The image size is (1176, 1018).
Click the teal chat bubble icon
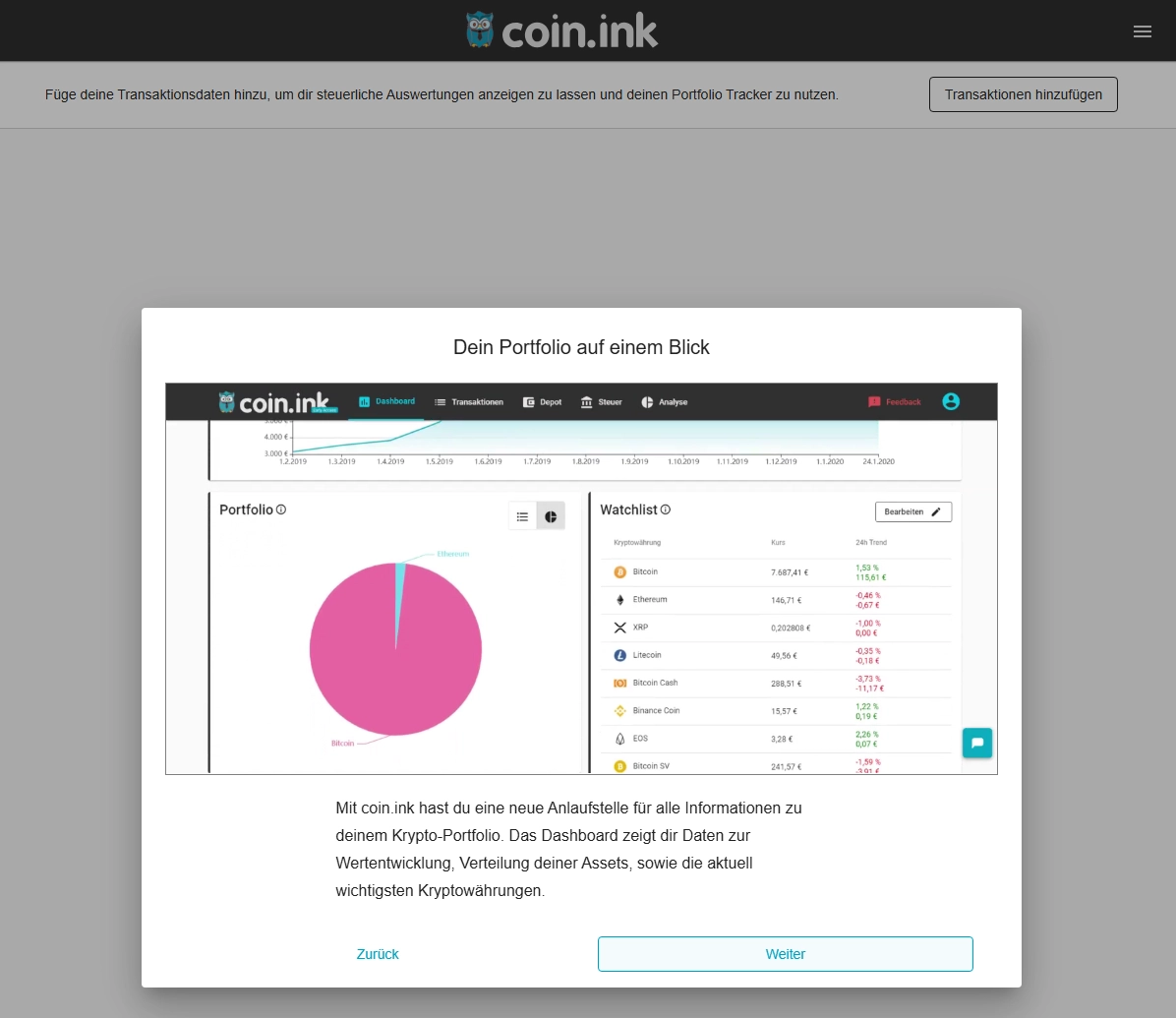976,743
